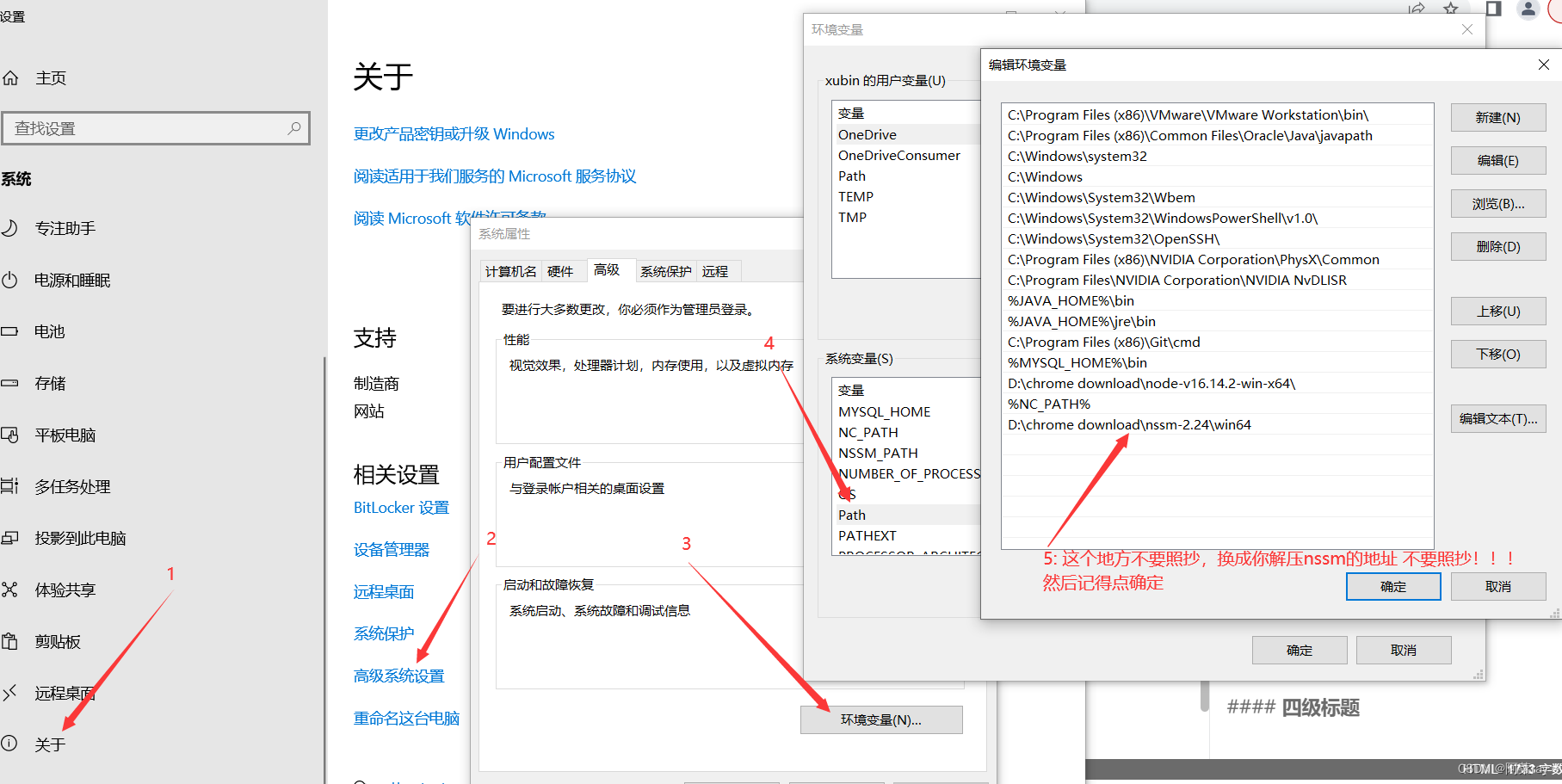This screenshot has width=1562, height=784.
Task: Open the System protection link
Action: point(384,634)
